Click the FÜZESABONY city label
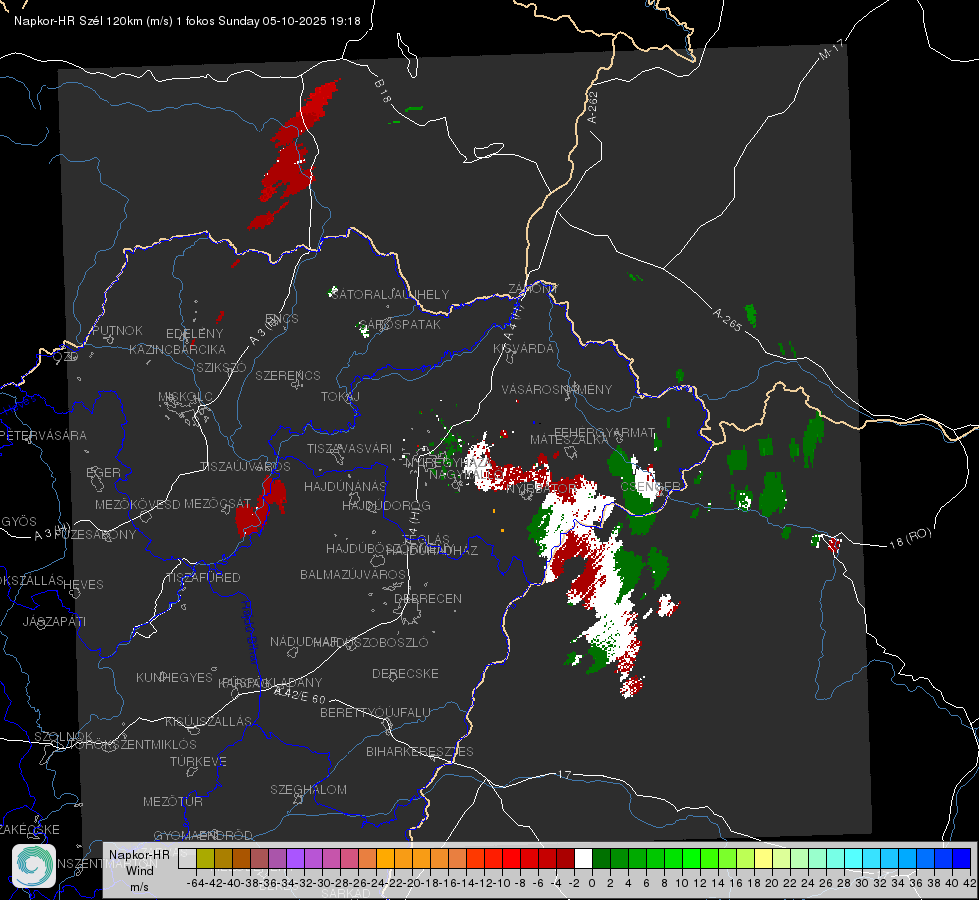 coord(95,534)
